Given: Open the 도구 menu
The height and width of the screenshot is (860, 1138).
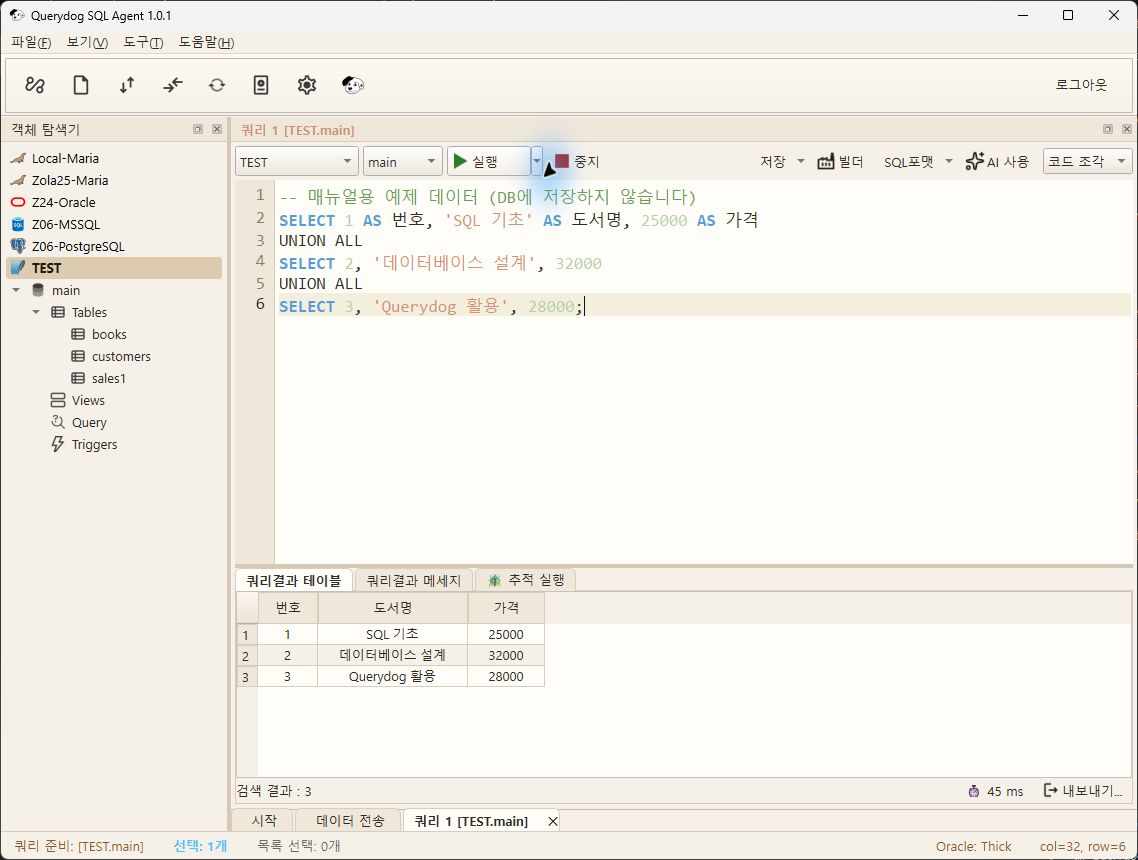Looking at the screenshot, I should click(143, 42).
